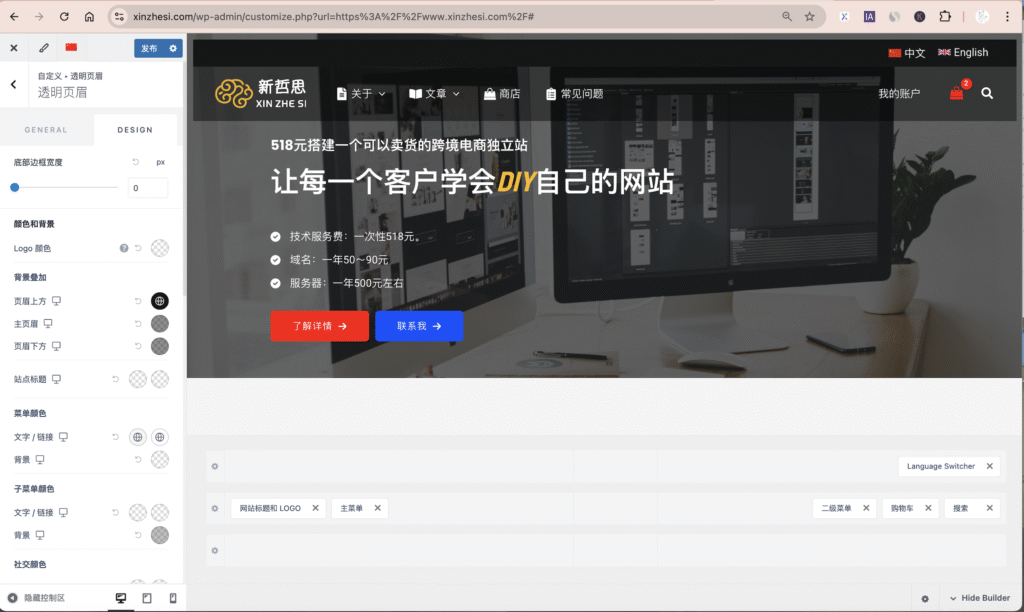Switch site language to English
The image size is (1024, 612).
coord(963,52)
